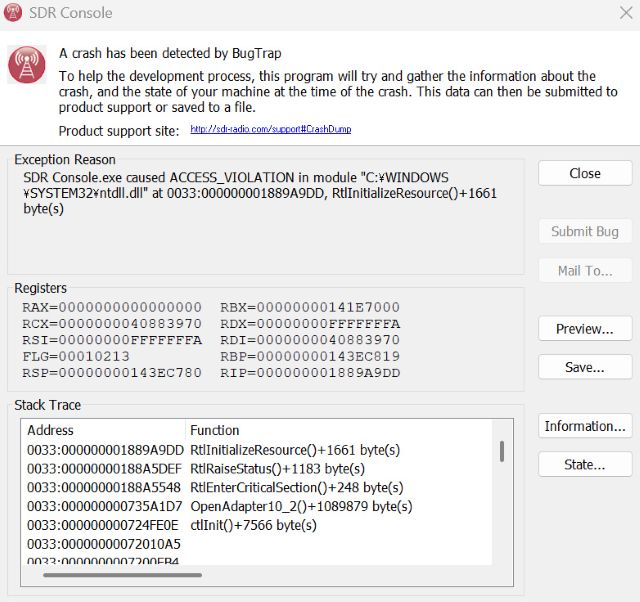Select stack address 0033:0000000072010A5
The width and height of the screenshot is (640, 602).
click(104, 544)
